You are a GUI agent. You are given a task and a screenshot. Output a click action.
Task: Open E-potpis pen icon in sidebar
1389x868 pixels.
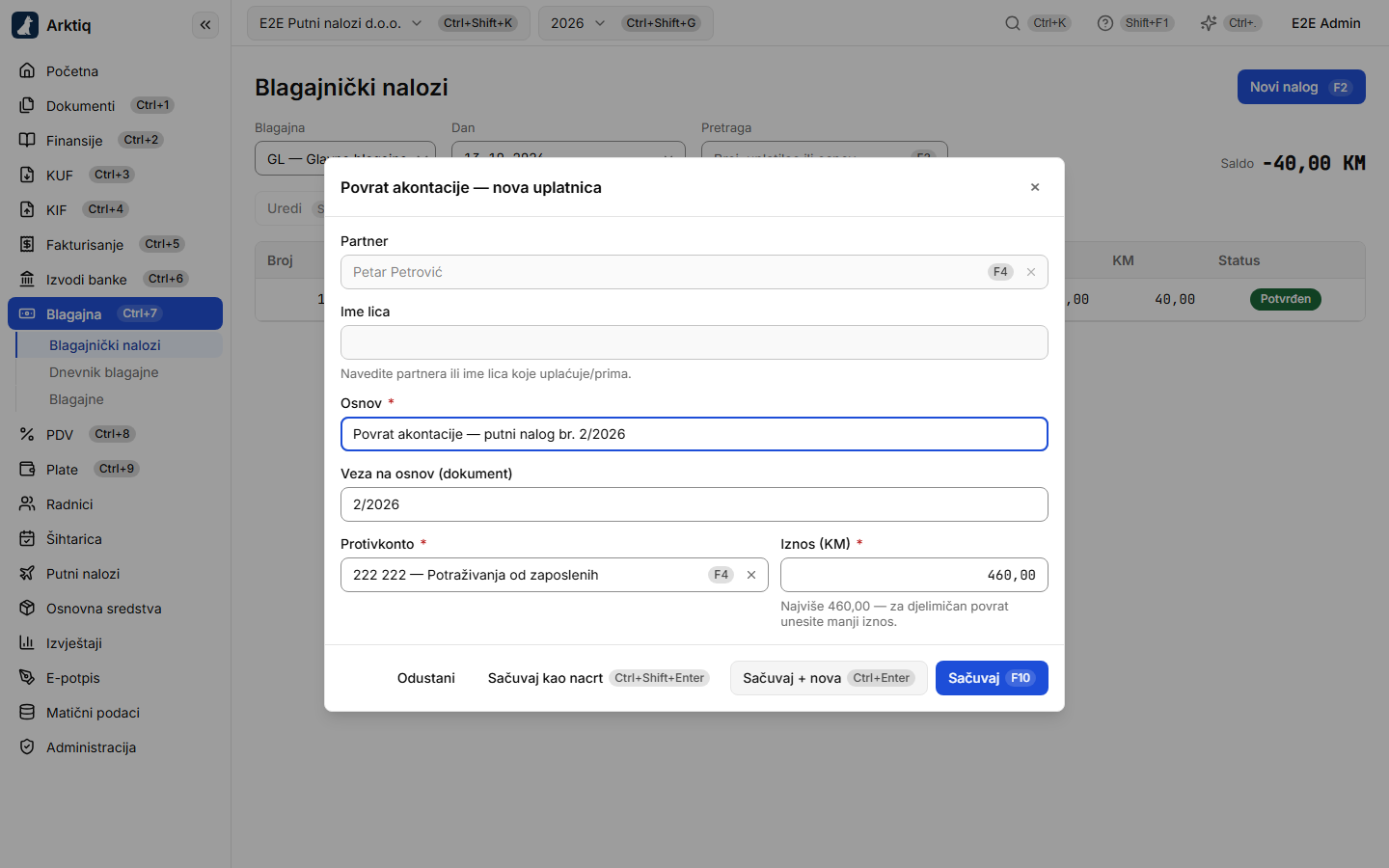27,677
